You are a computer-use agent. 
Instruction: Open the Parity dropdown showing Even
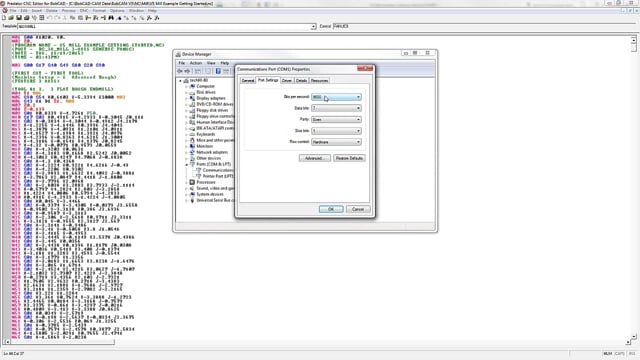click(336, 120)
